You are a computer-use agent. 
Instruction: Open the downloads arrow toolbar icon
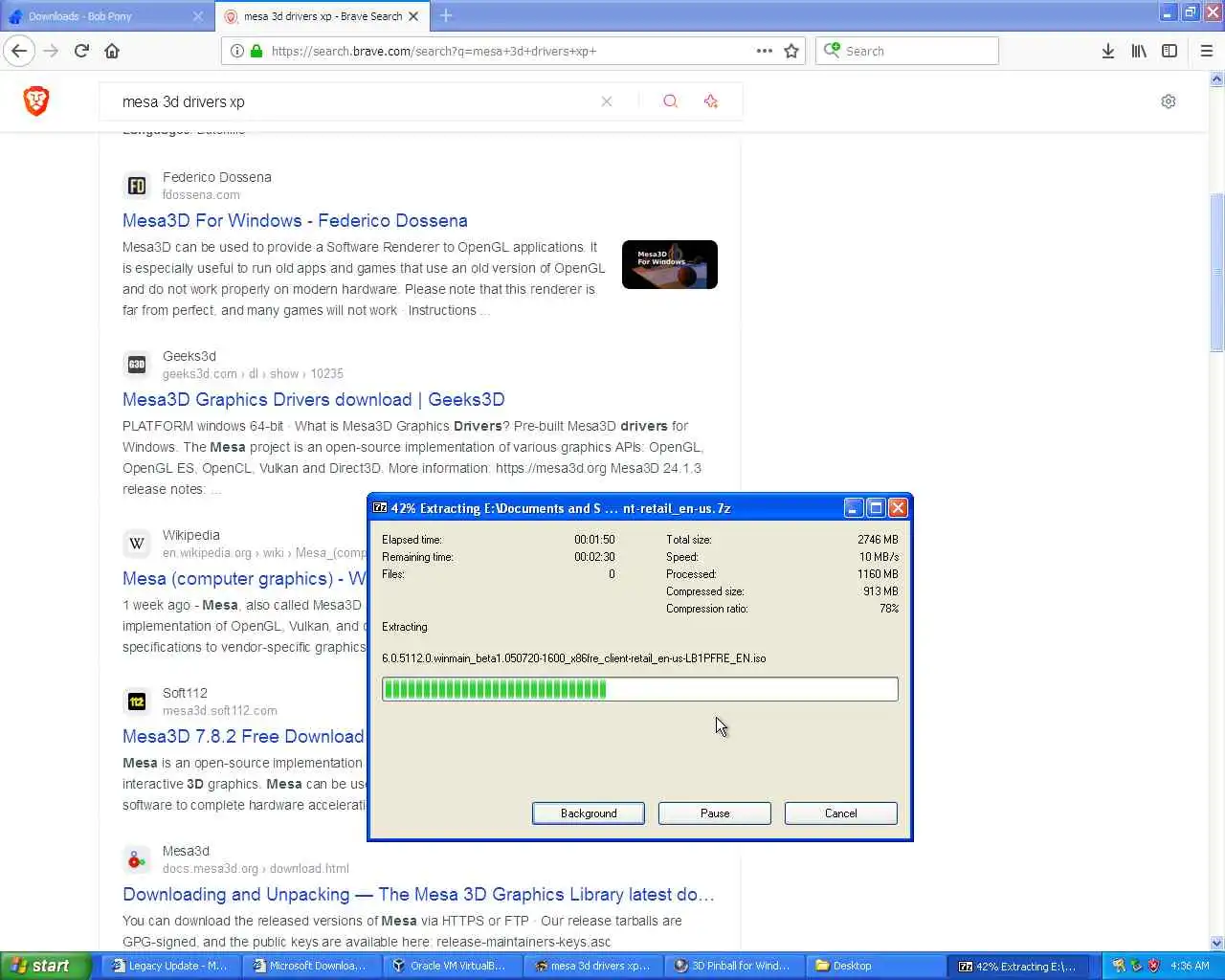coord(1107,51)
